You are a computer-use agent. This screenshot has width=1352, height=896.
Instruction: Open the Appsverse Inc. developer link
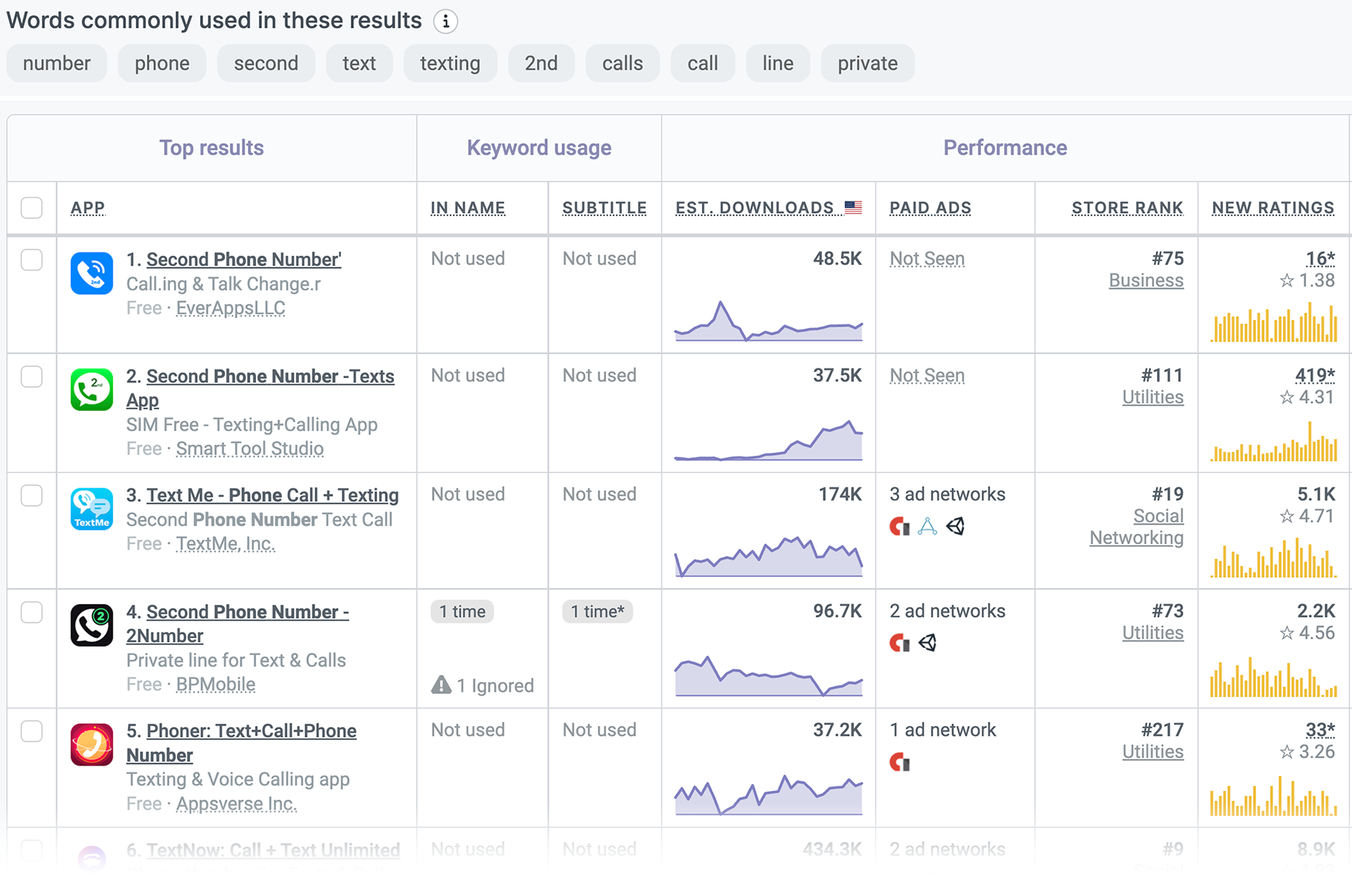tap(236, 804)
